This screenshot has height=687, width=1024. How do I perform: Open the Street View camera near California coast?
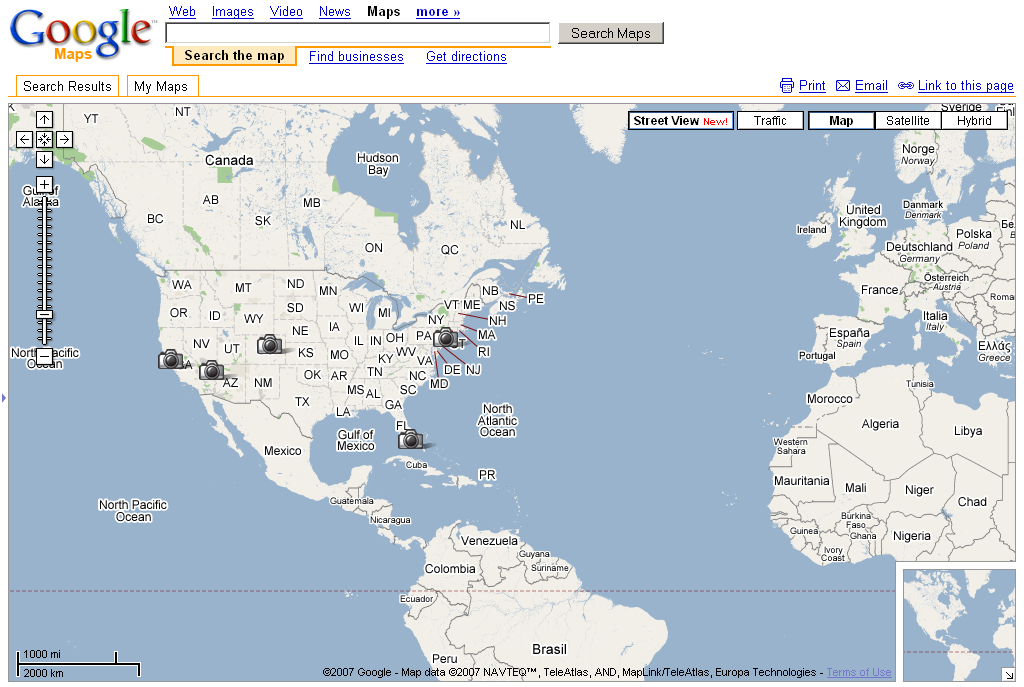pyautogui.click(x=170, y=359)
